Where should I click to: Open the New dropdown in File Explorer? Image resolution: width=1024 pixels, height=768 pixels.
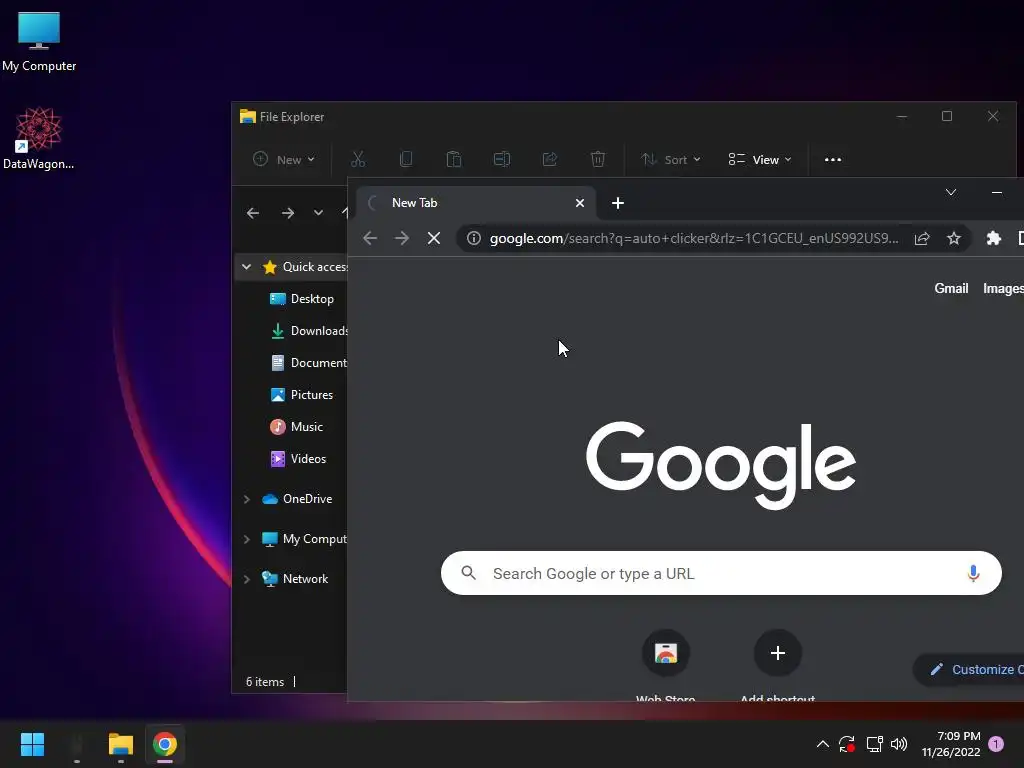click(283, 159)
